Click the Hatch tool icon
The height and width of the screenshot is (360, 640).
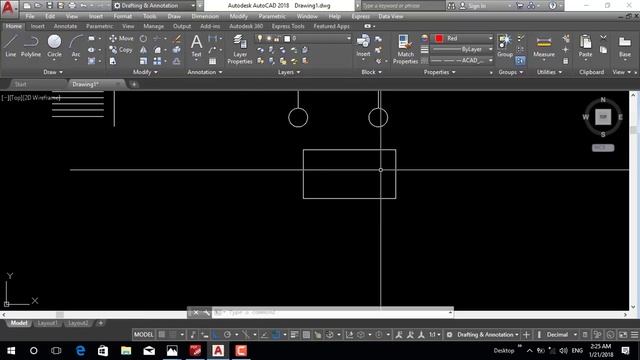click(91, 61)
